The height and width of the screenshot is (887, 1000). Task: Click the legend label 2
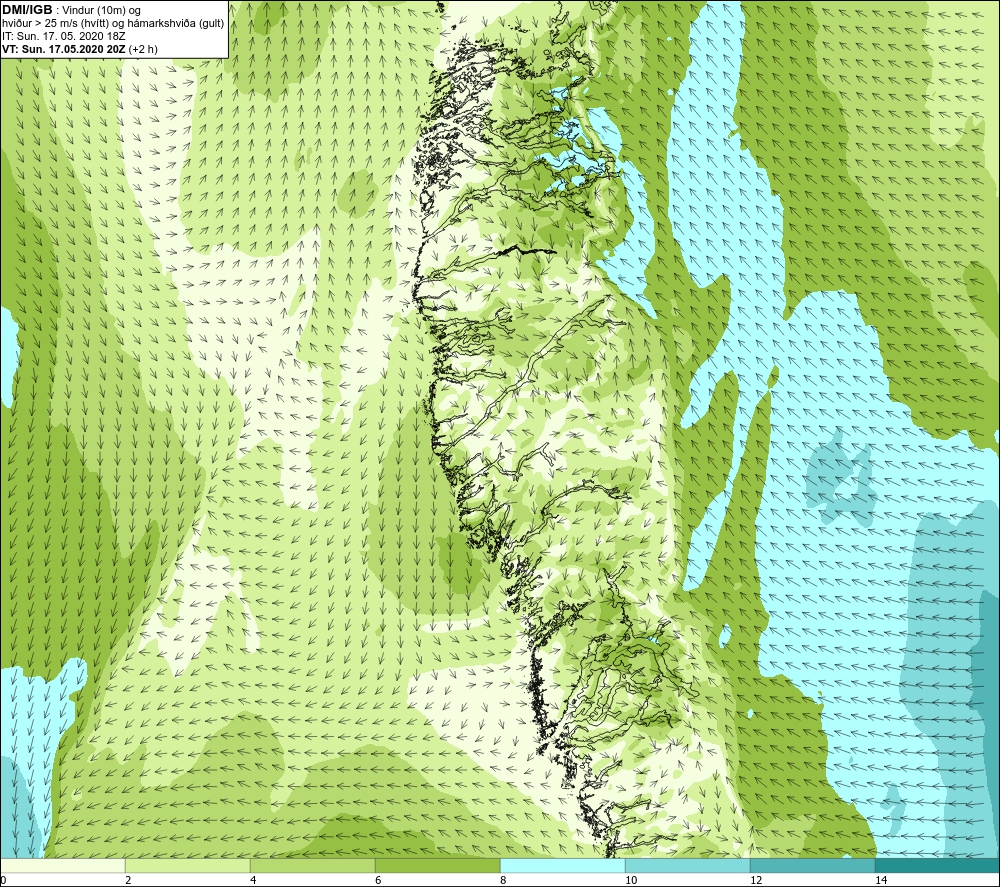128,880
